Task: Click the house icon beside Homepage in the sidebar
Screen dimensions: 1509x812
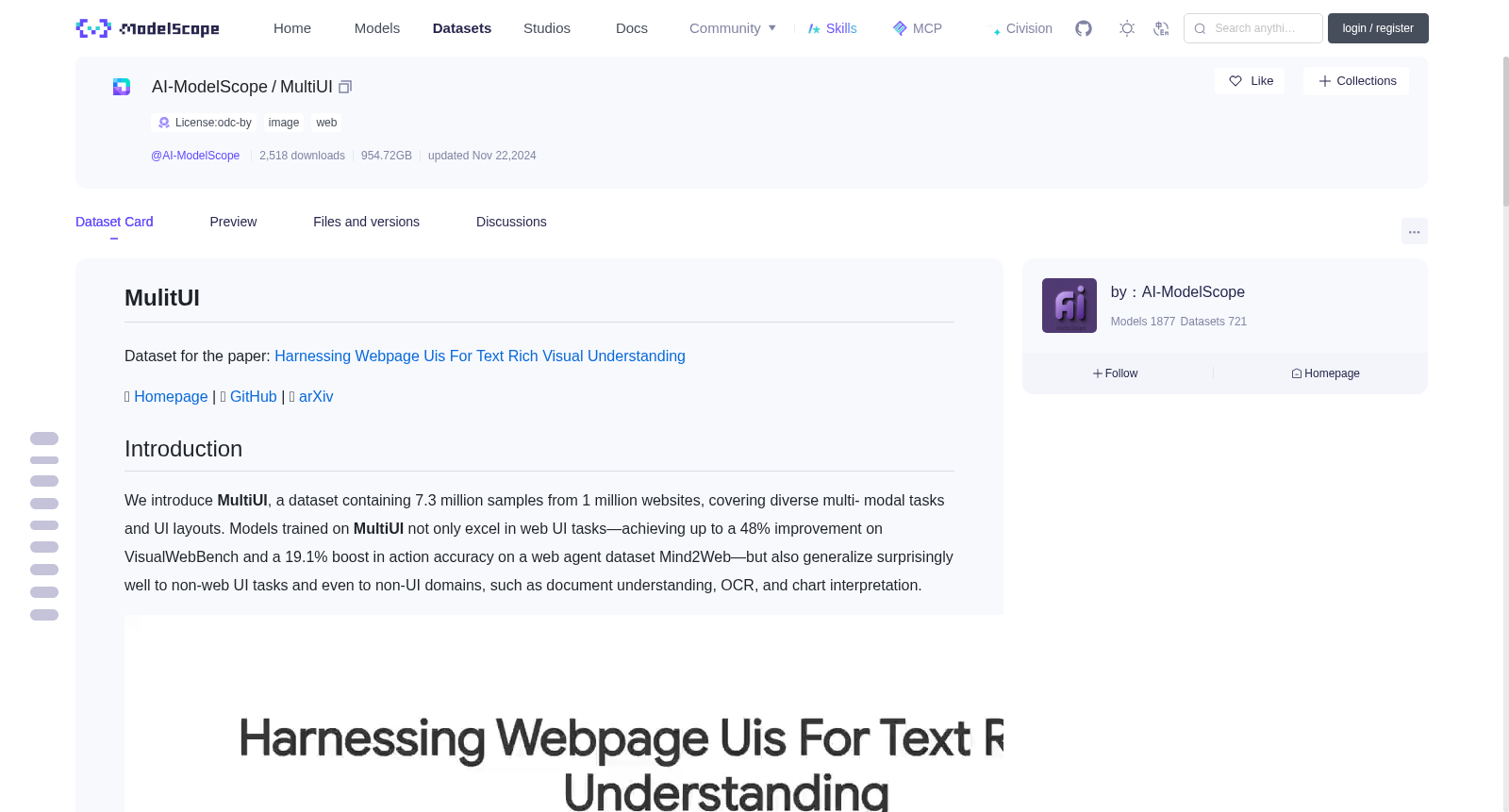Action: point(1297,373)
